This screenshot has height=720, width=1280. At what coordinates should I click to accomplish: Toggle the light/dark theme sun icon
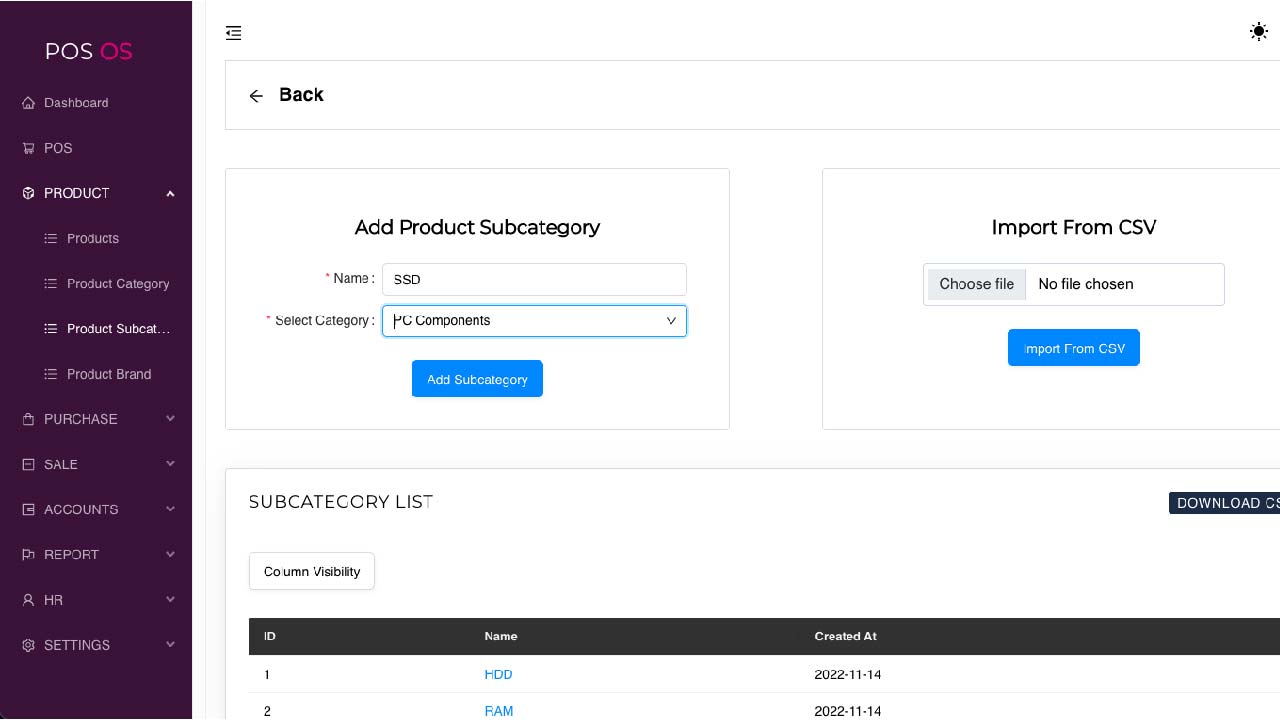pyautogui.click(x=1259, y=32)
